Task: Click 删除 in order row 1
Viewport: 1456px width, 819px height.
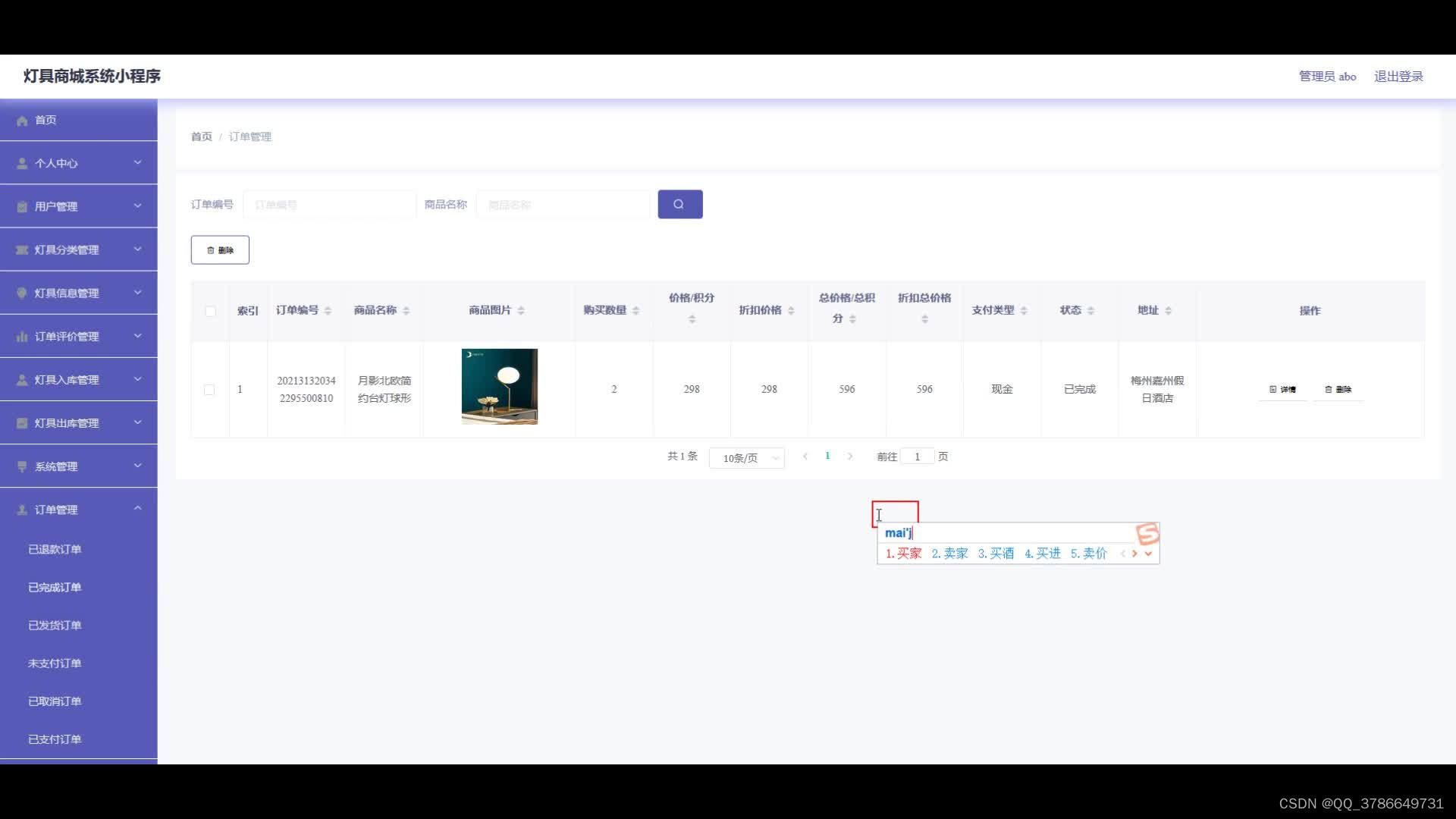Action: [x=1338, y=390]
